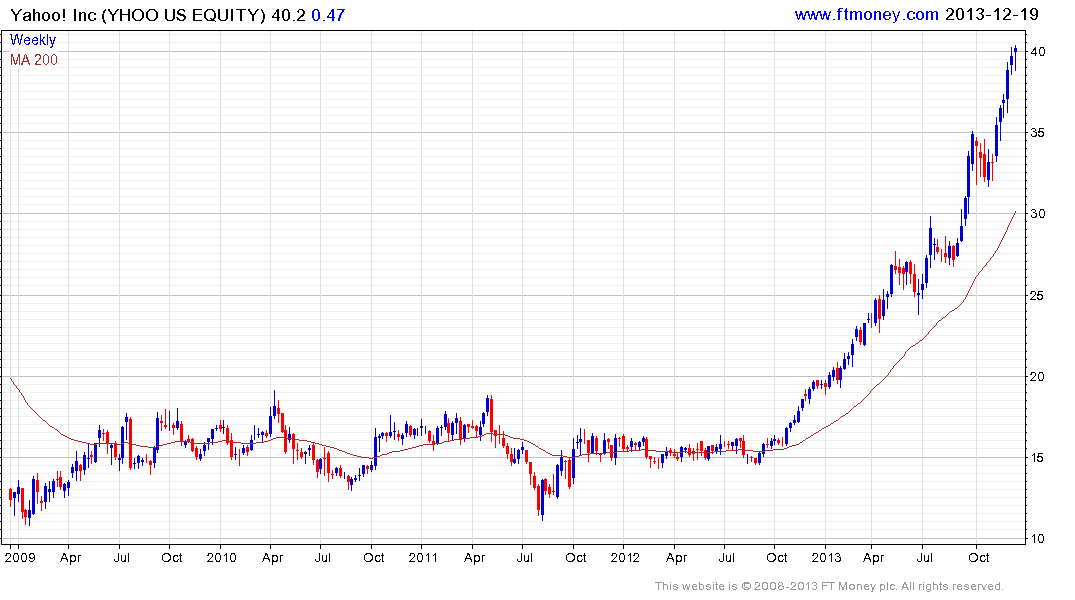Click the x-axis label 2011
Screen dimensions: 1075x600
423,557
